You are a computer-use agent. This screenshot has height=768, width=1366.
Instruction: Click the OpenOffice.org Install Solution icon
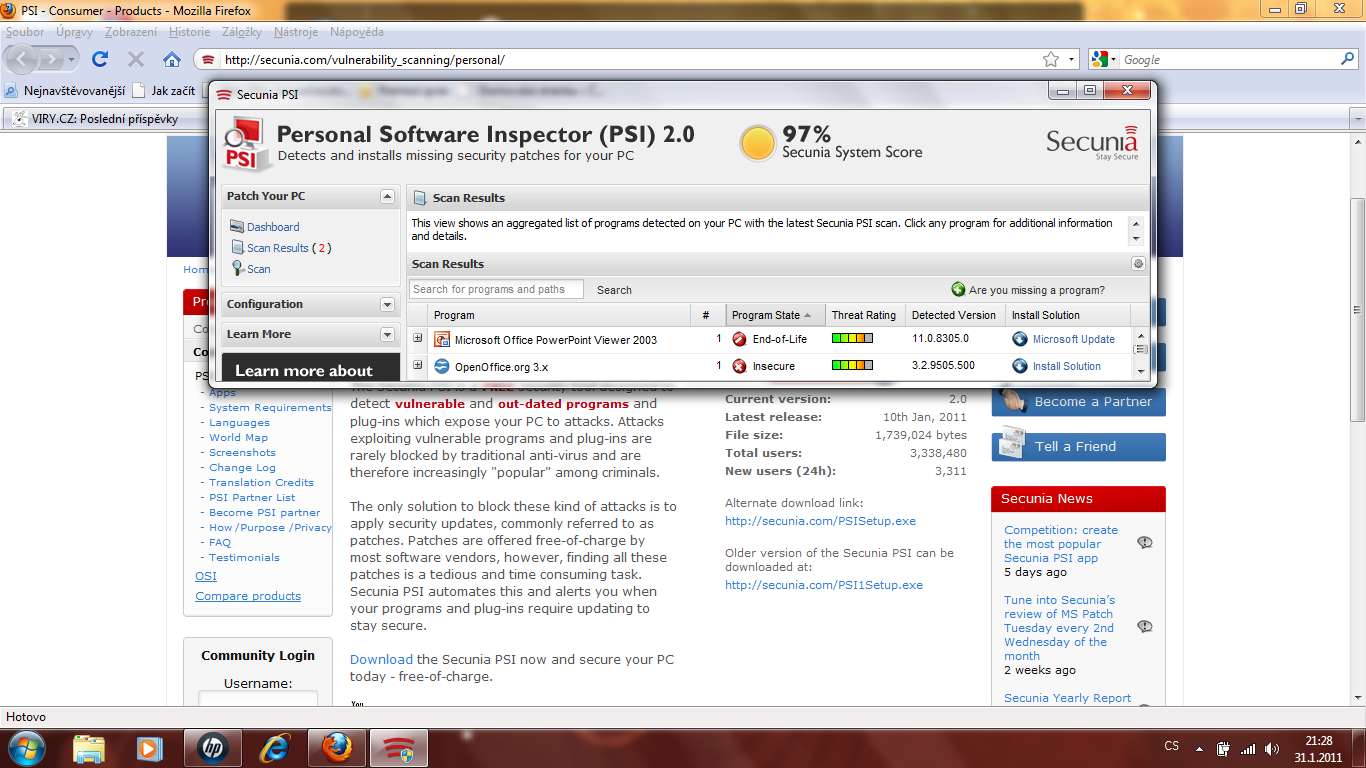(1020, 366)
